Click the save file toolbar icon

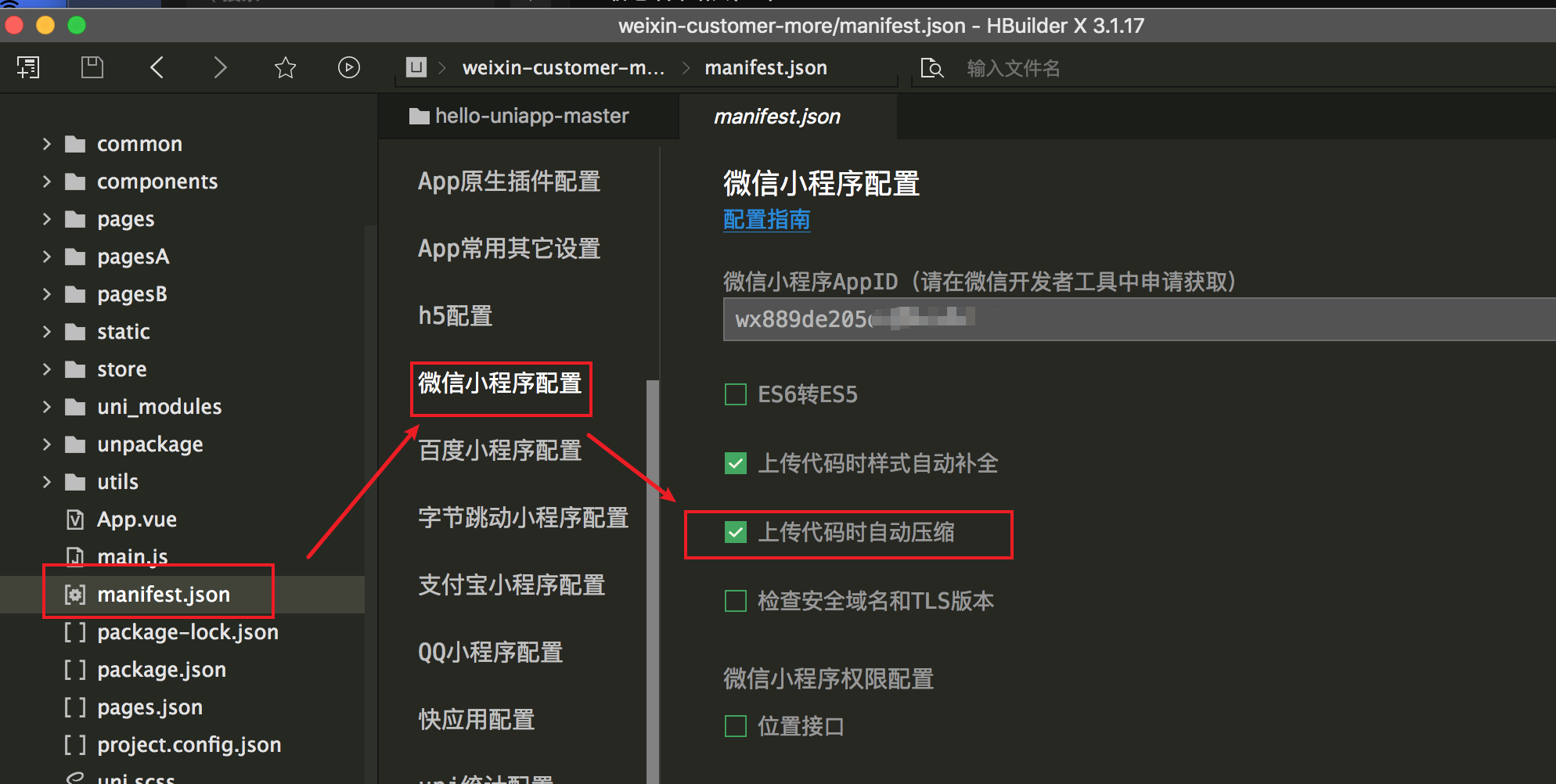coord(92,67)
